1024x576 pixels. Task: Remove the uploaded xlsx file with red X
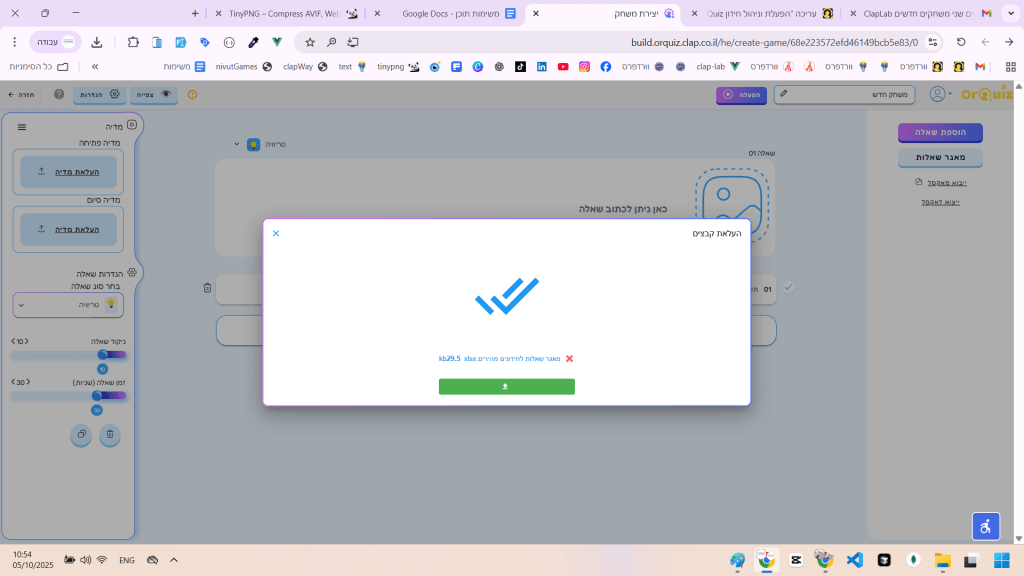coord(569,358)
